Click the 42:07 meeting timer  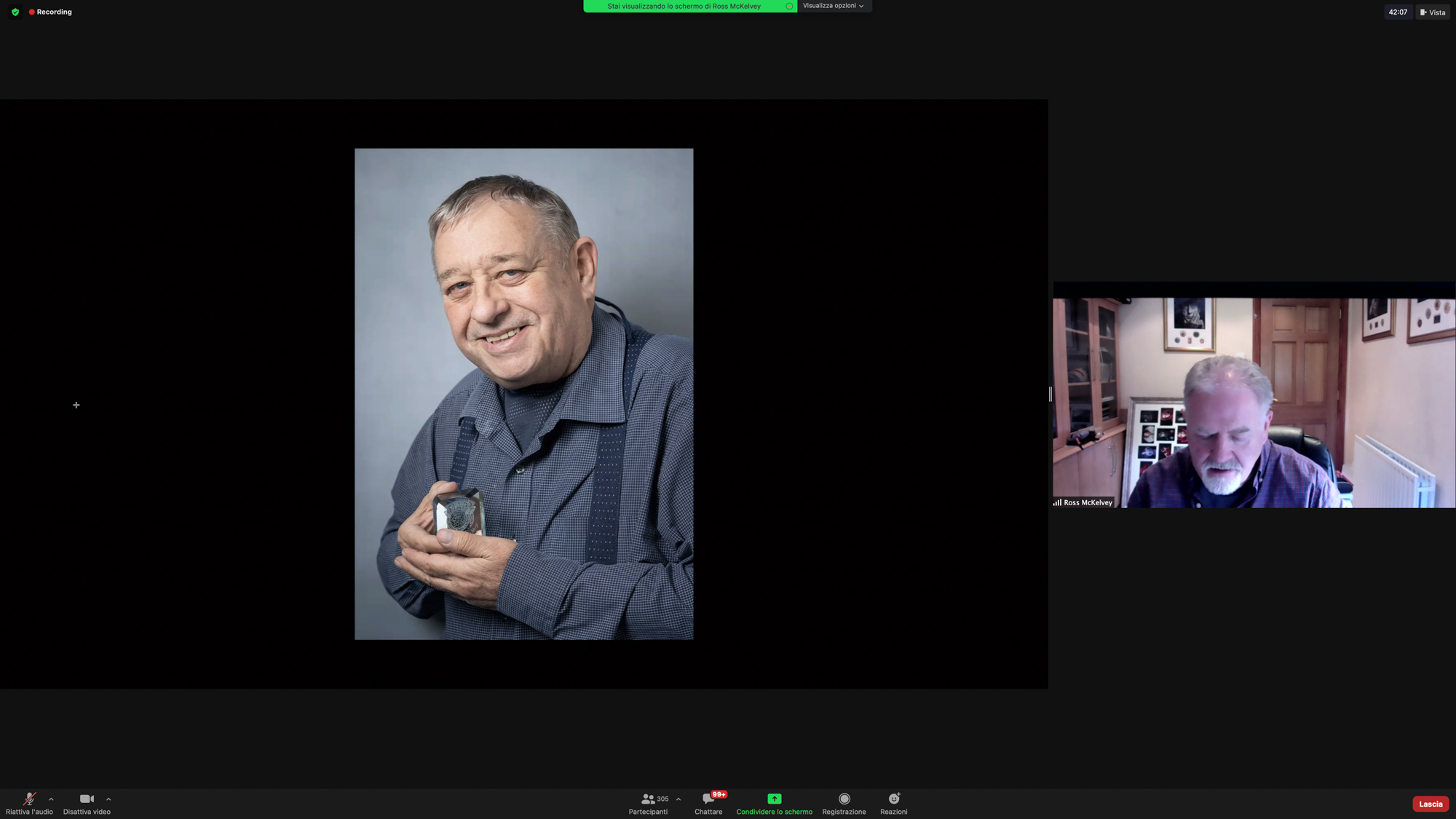click(x=1397, y=12)
